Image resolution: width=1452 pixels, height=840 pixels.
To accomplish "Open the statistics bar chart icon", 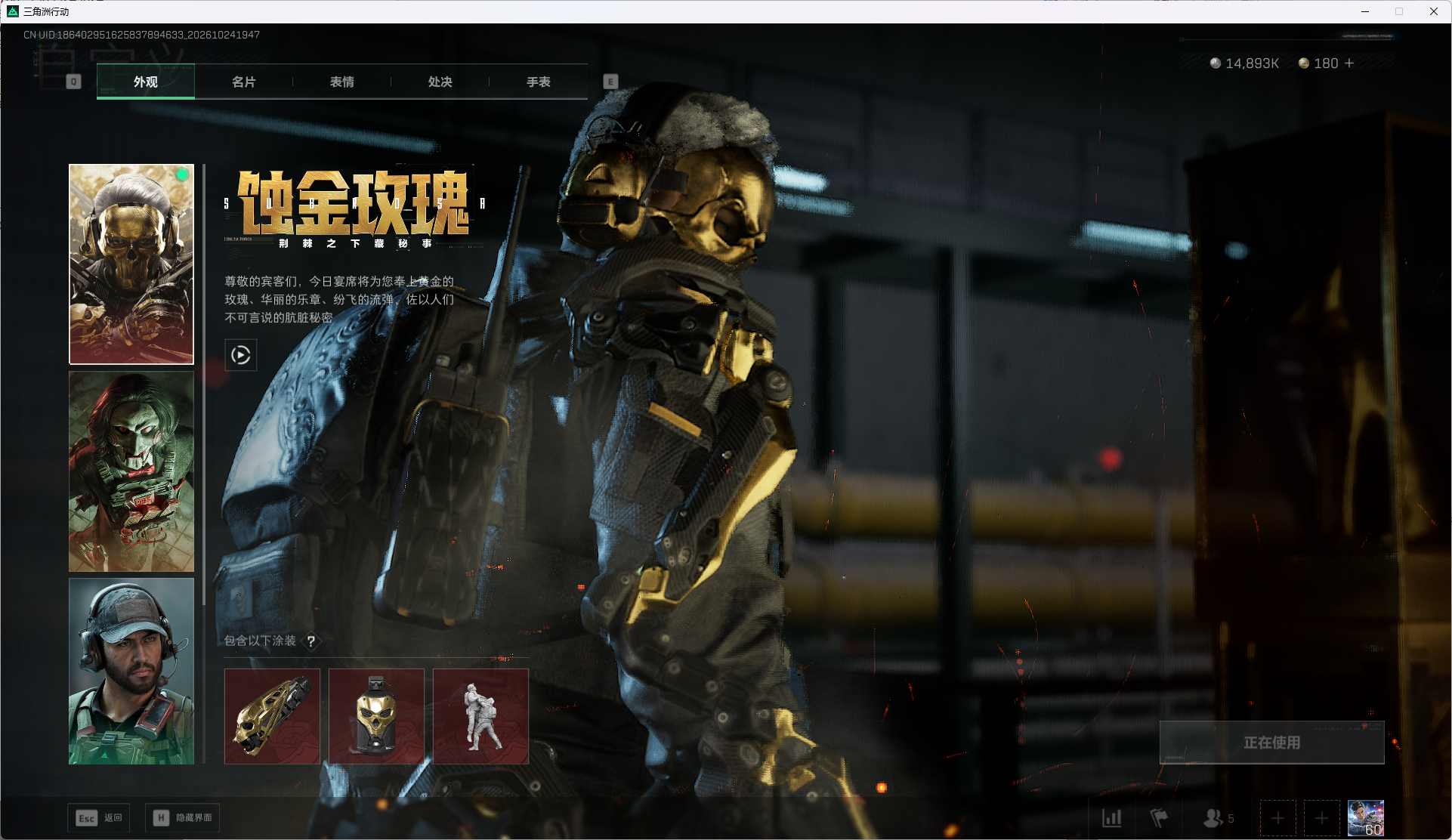I will click(1112, 818).
